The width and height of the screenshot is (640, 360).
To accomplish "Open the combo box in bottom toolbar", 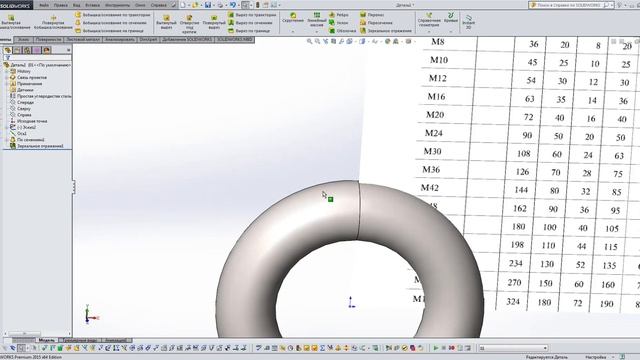I will tap(513, 348).
